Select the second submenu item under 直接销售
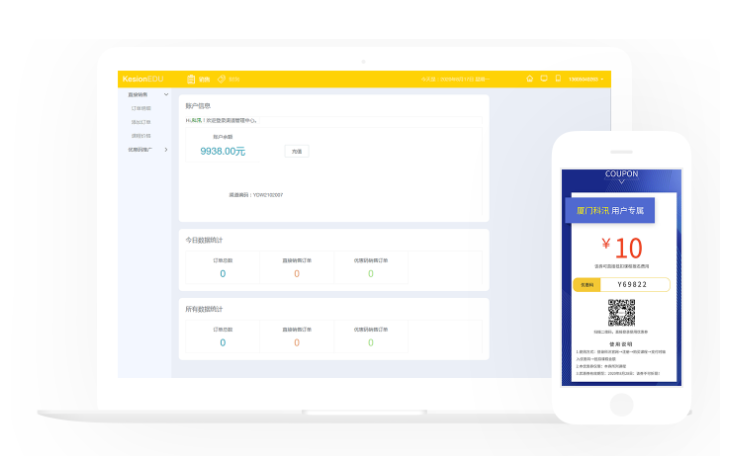 (141, 122)
